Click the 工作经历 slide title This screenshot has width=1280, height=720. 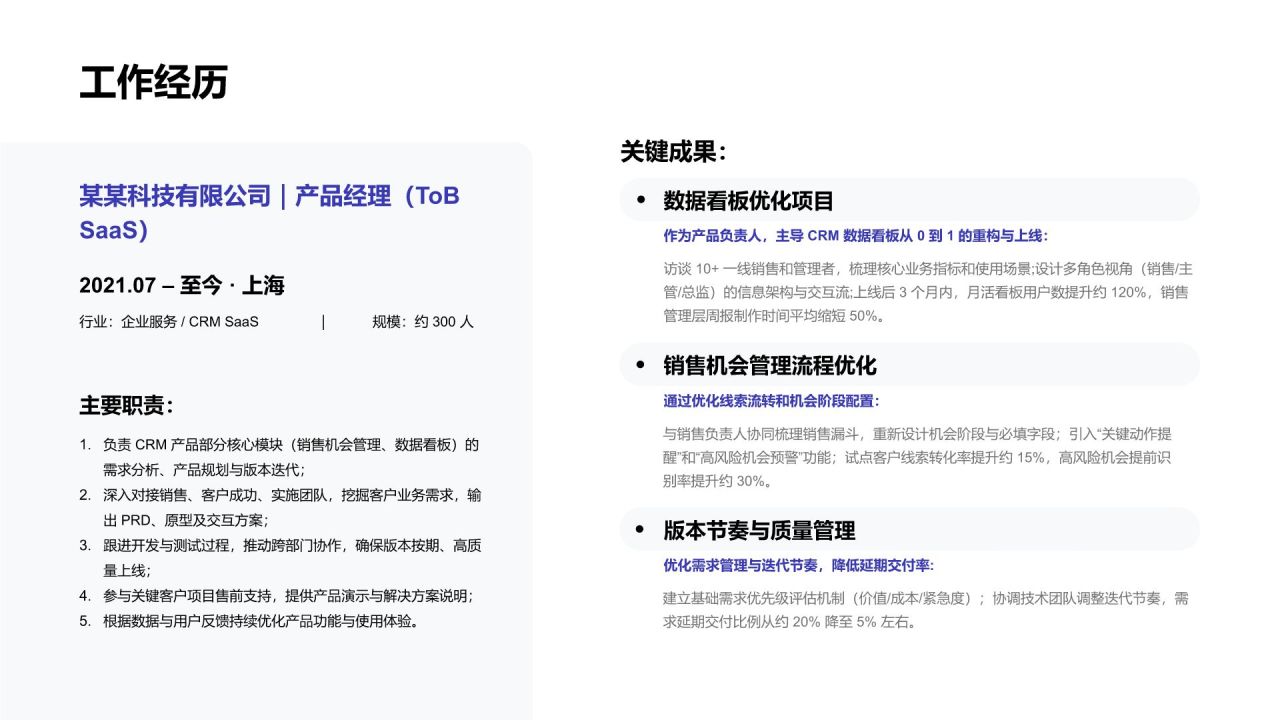[x=153, y=83]
